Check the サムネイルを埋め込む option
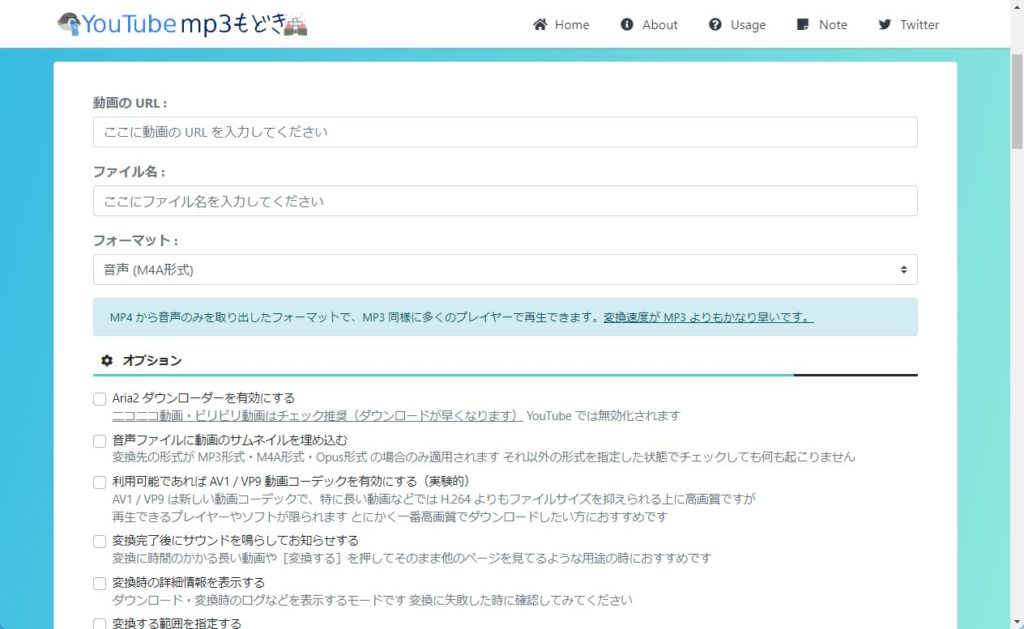Image resolution: width=1024 pixels, height=629 pixels. (100, 441)
